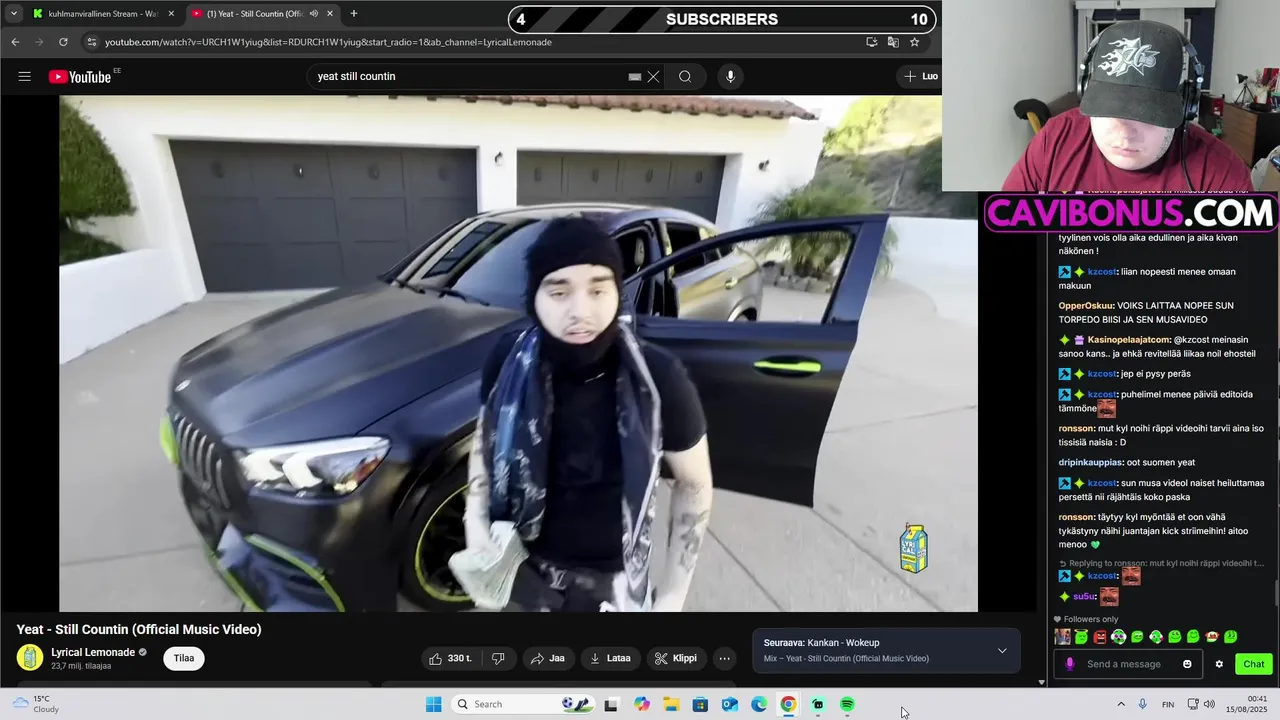Open Spotify from the taskbar
Image resolution: width=1280 pixels, height=720 pixels.
tap(847, 704)
